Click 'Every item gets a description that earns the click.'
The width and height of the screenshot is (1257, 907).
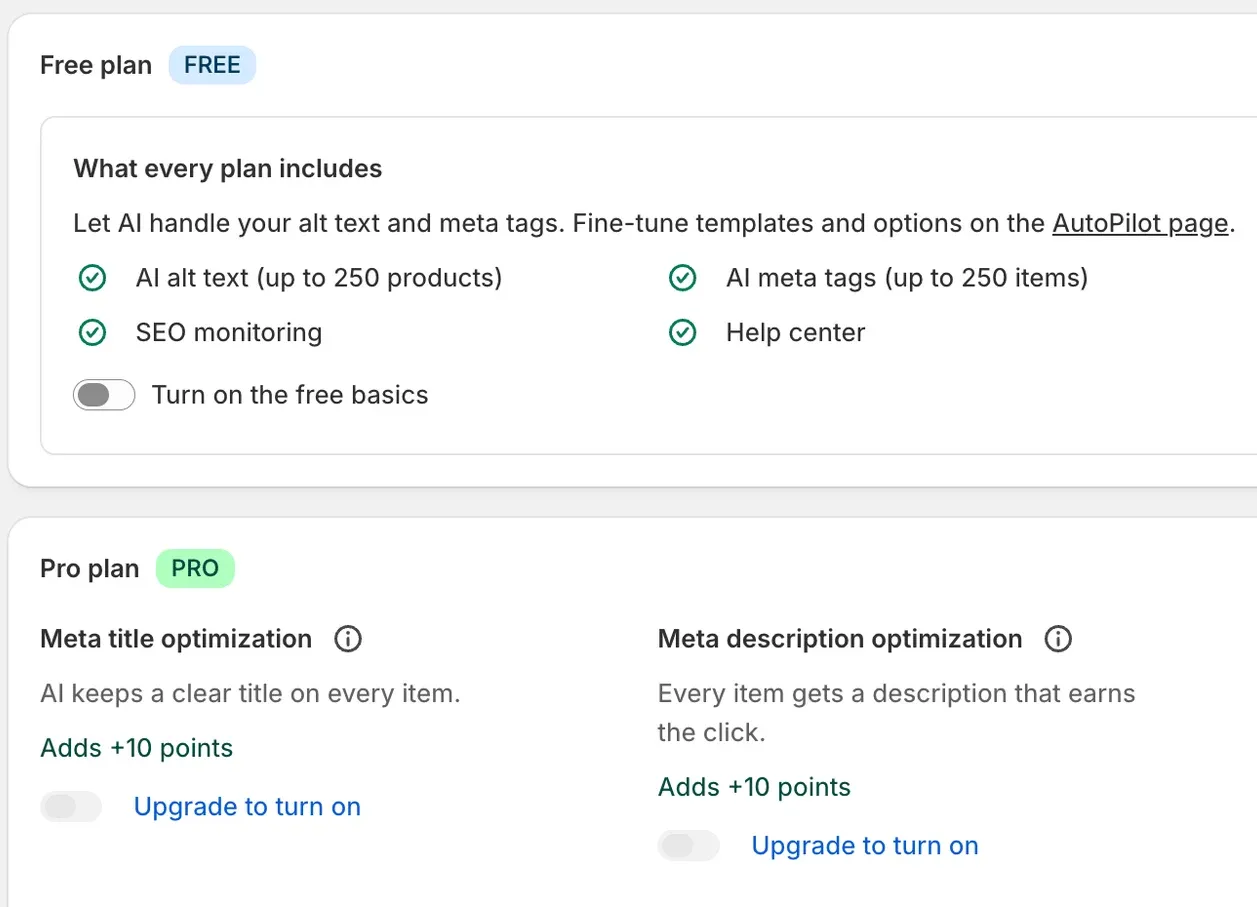coord(896,713)
